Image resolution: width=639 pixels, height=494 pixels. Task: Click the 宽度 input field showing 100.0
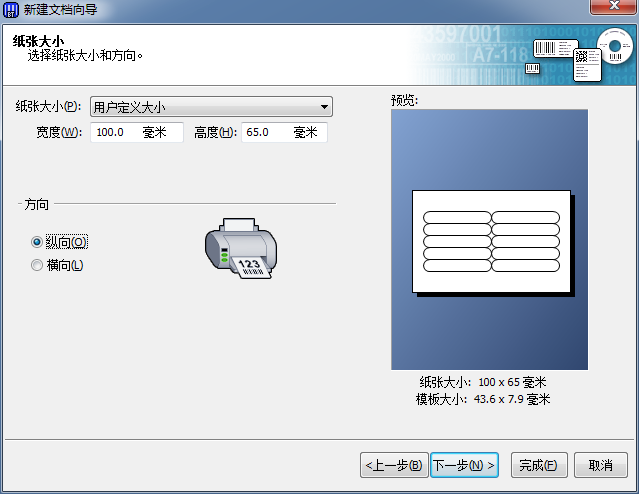coord(137,132)
